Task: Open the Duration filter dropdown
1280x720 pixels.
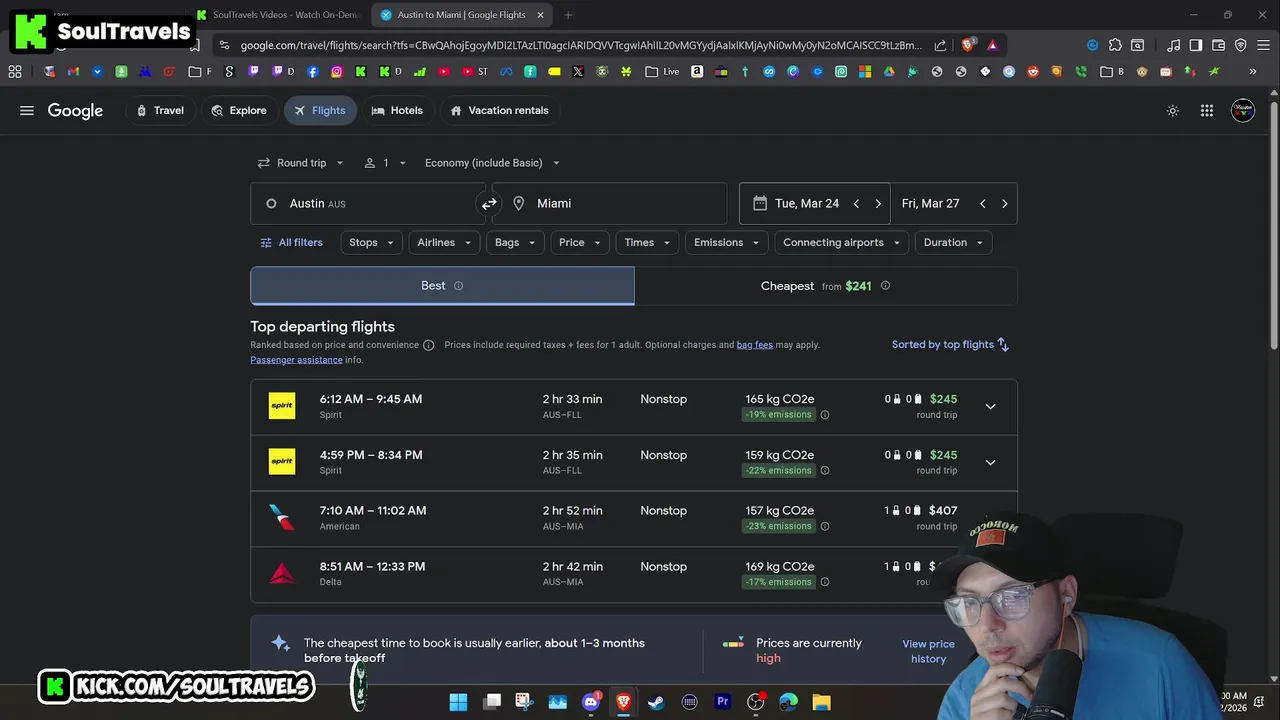Action: click(x=953, y=243)
